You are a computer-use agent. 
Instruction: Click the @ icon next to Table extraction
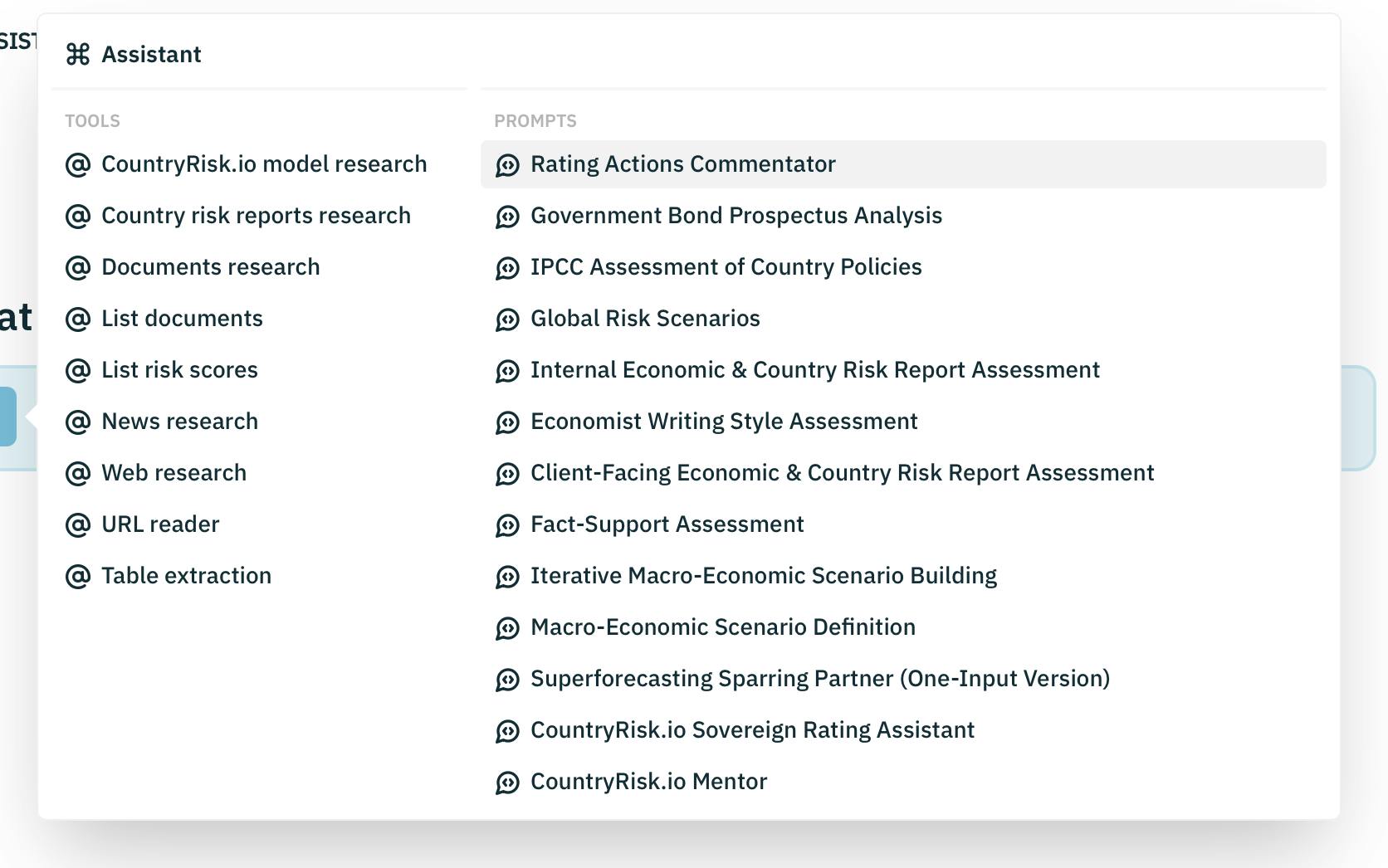click(x=78, y=576)
